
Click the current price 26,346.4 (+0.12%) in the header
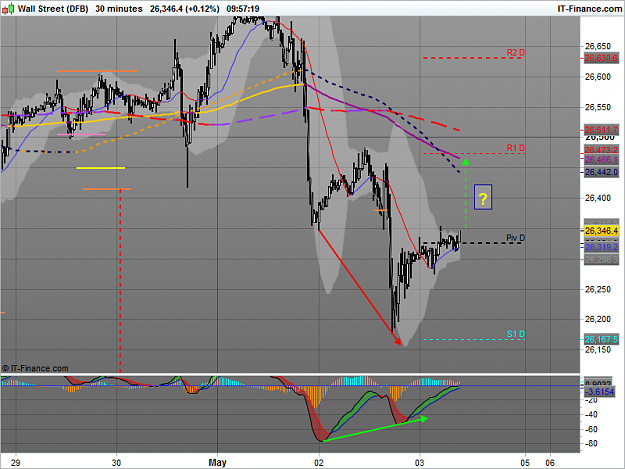[185, 9]
